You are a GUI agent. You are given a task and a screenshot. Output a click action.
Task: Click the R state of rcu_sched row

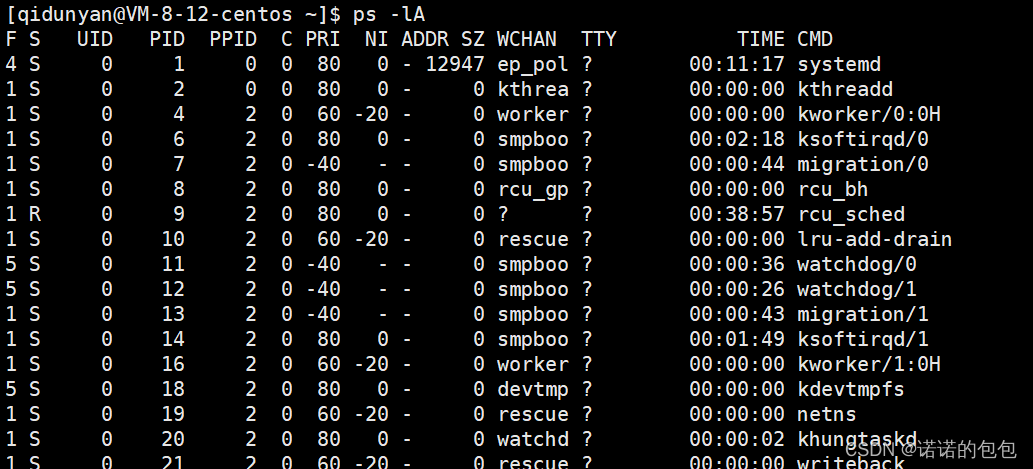pos(35,214)
